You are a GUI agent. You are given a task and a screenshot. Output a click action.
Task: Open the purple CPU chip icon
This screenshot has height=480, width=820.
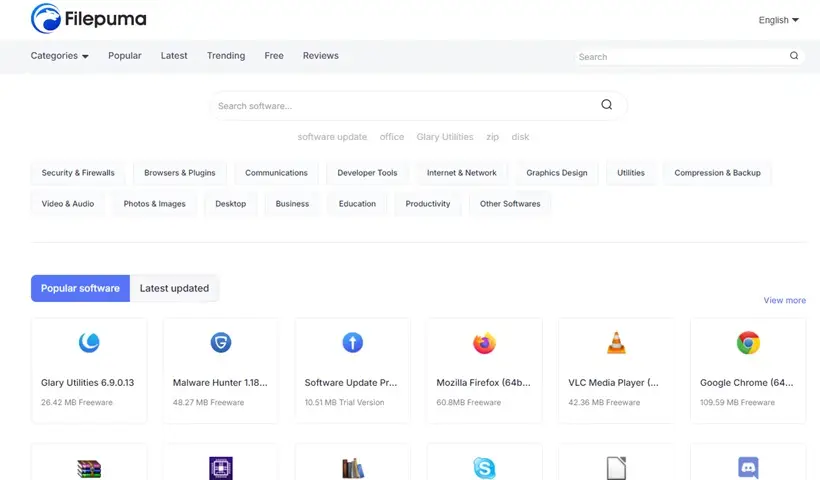click(221, 468)
